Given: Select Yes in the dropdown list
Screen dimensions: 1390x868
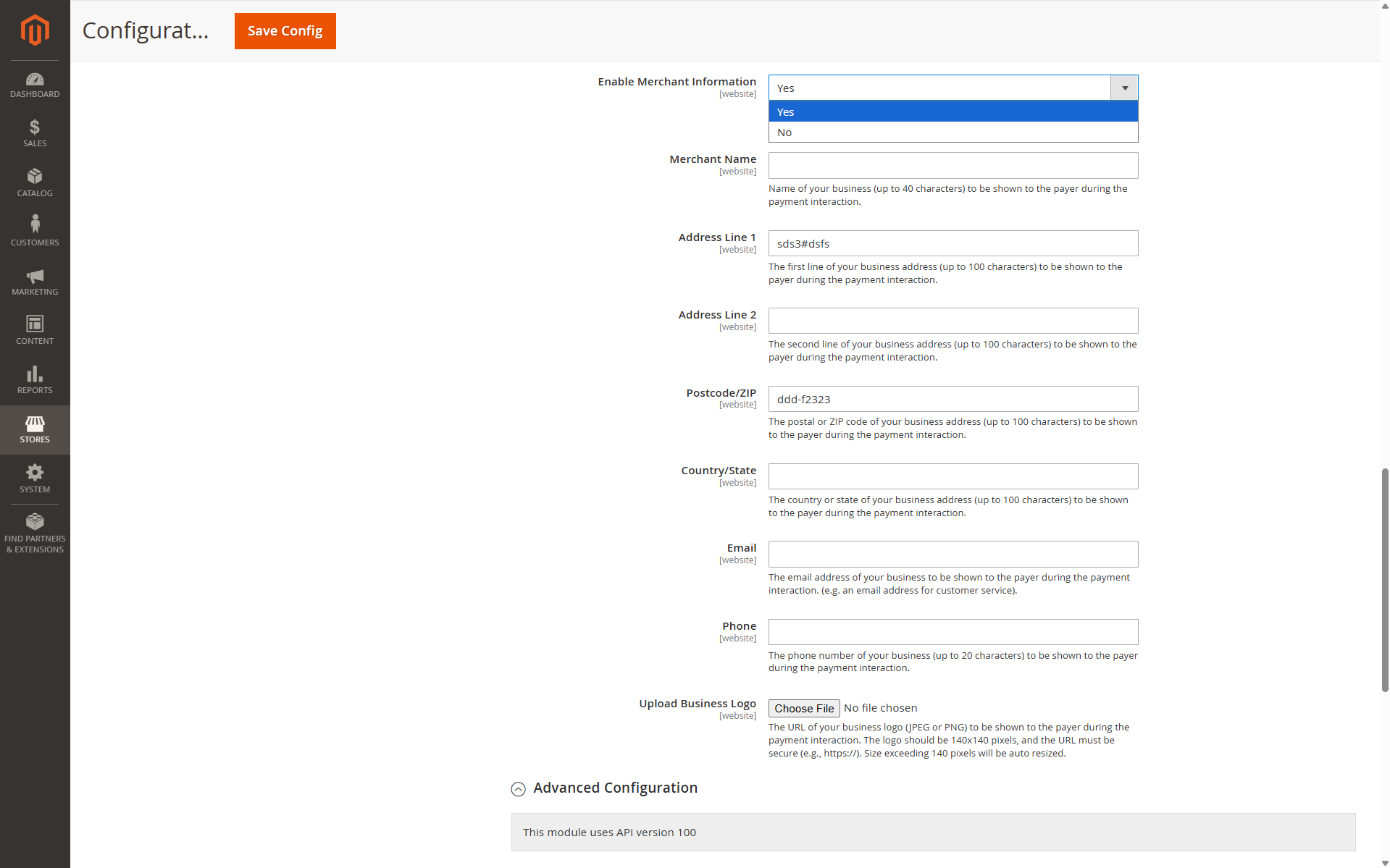Looking at the screenshot, I should (x=953, y=111).
